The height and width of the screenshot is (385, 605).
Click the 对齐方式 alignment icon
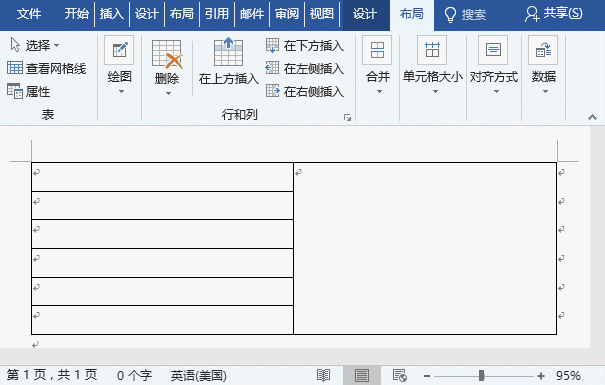(x=493, y=50)
